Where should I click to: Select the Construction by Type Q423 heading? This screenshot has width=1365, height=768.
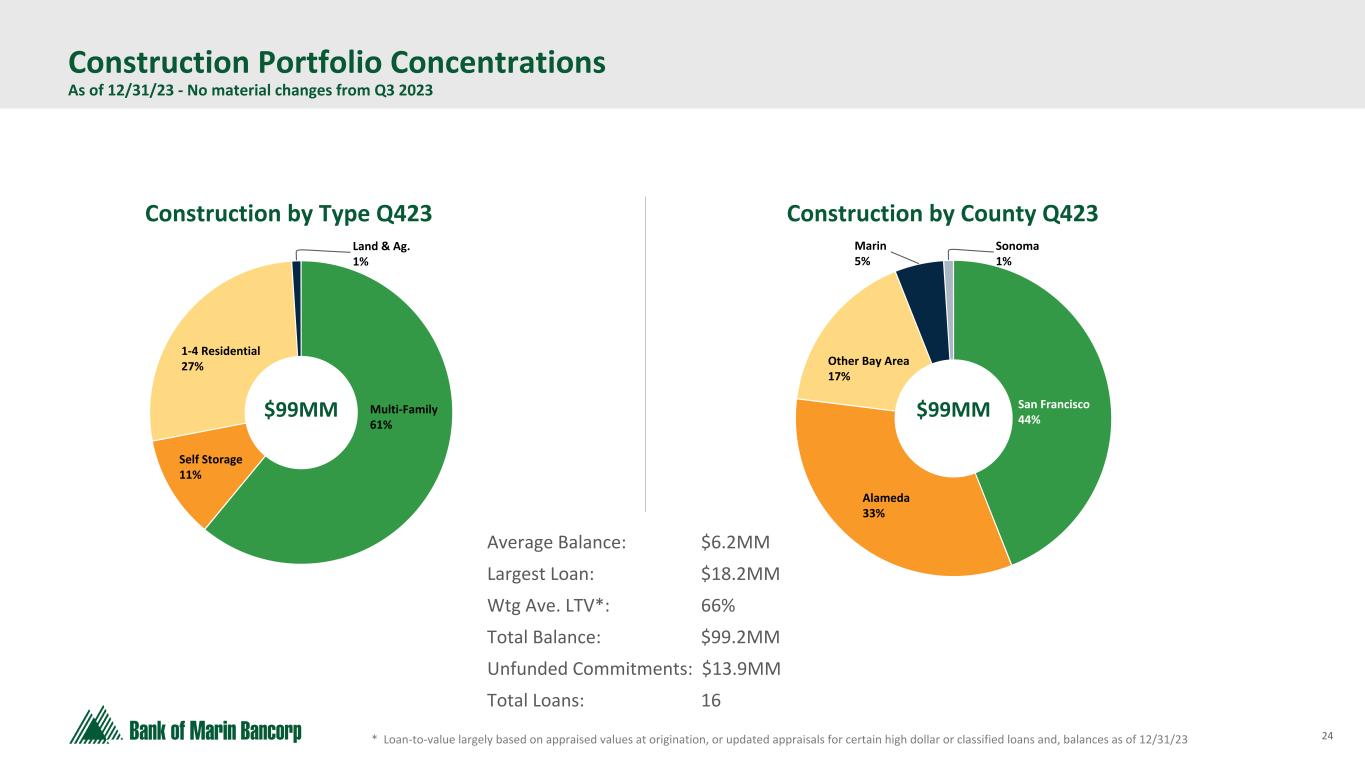pyautogui.click(x=289, y=214)
